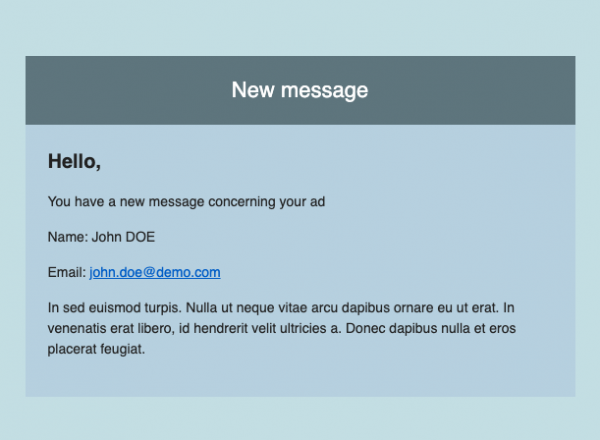Click the "Email:" label text
This screenshot has height=440, width=600.
pyautogui.click(x=66, y=272)
